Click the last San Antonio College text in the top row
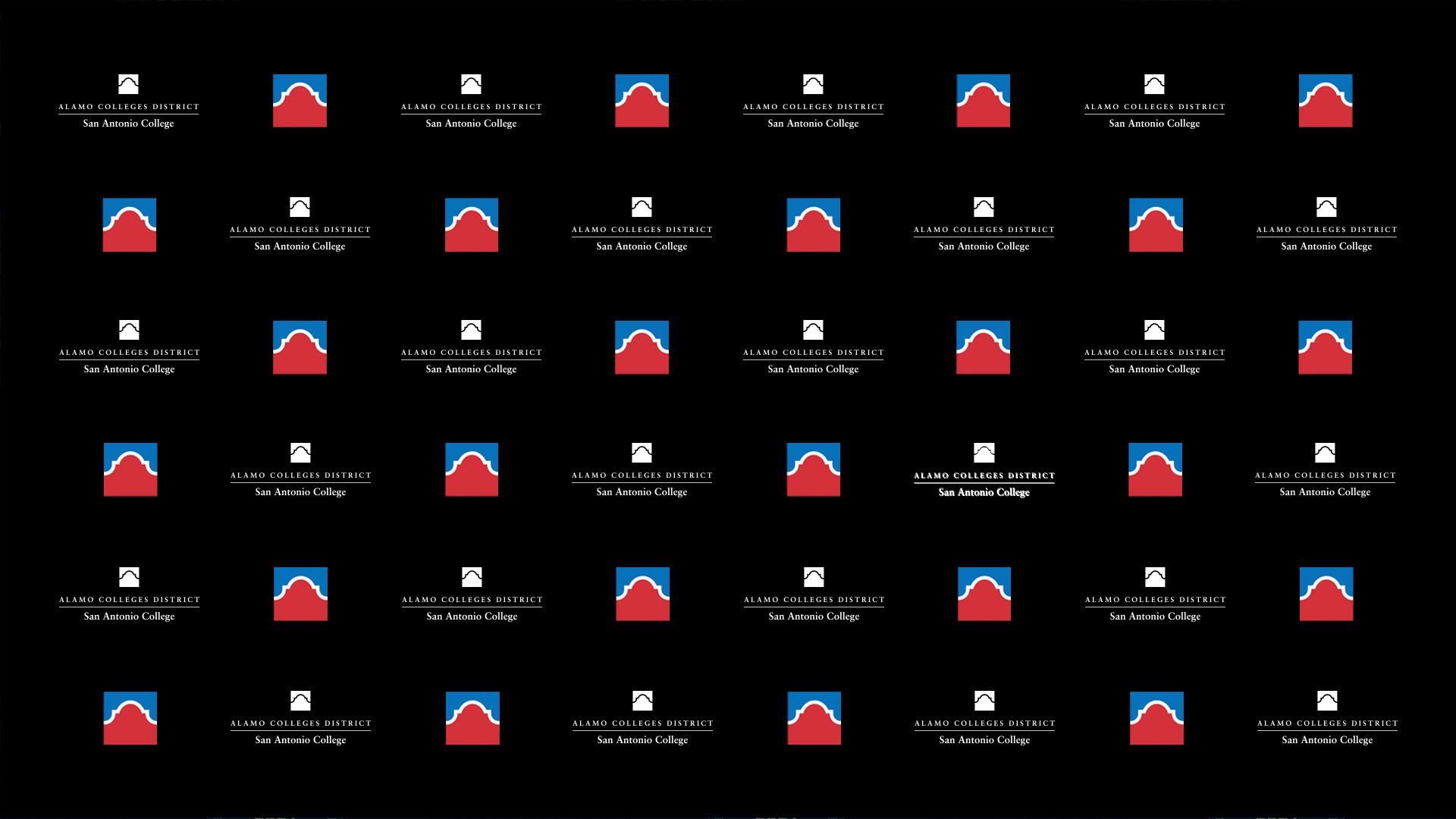The image size is (1456, 819). coord(1154,124)
